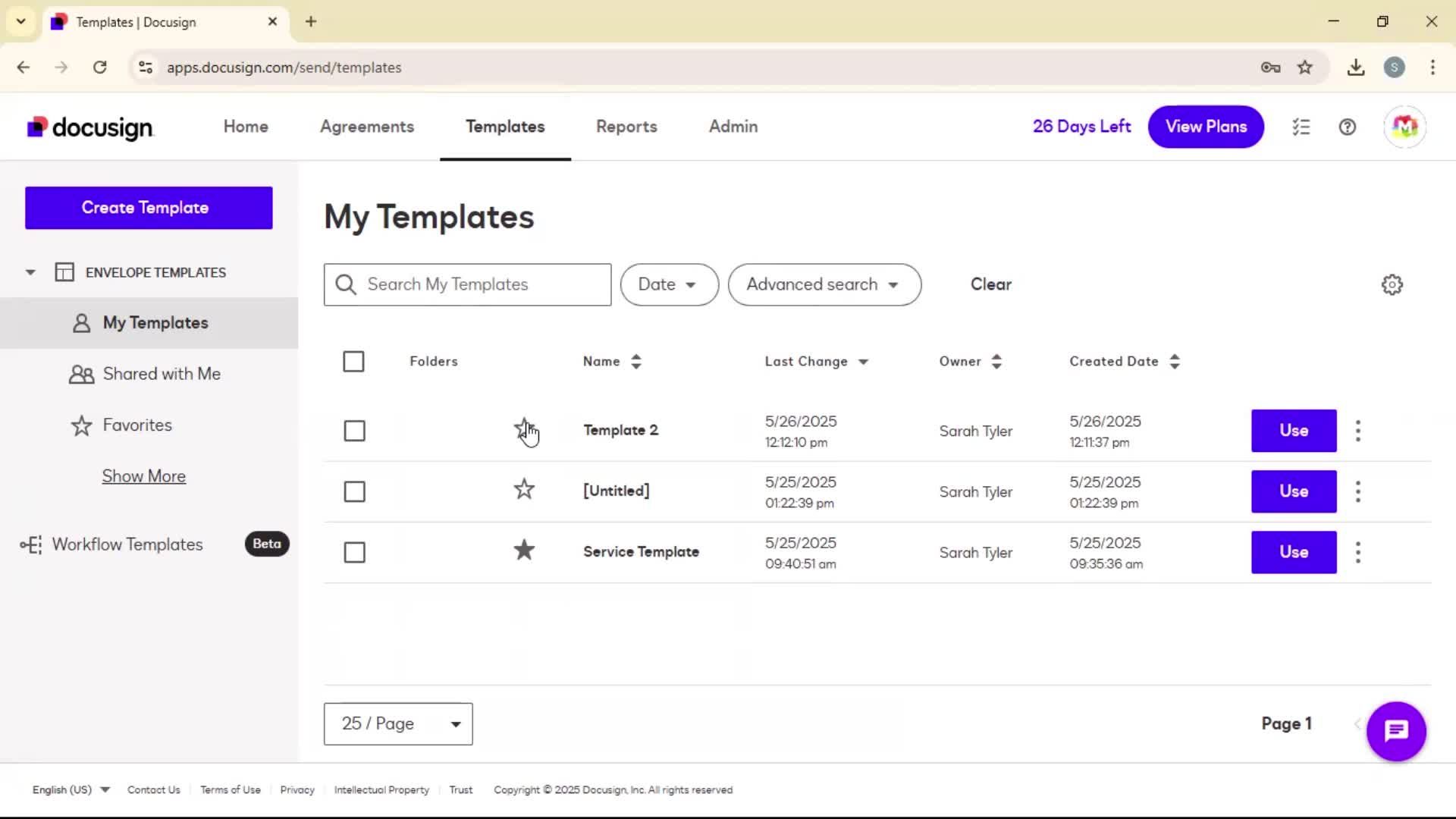Go to the Agreements tab
The width and height of the screenshot is (1456, 819).
click(x=367, y=127)
